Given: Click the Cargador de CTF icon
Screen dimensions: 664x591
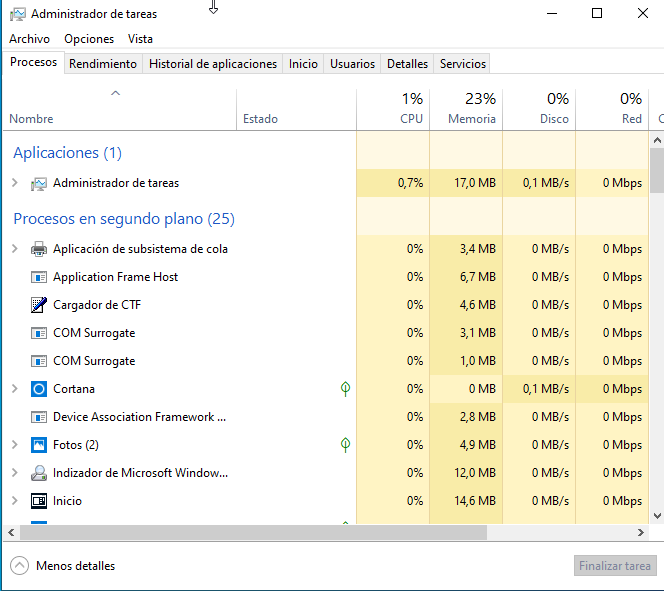Looking at the screenshot, I should (x=39, y=305).
